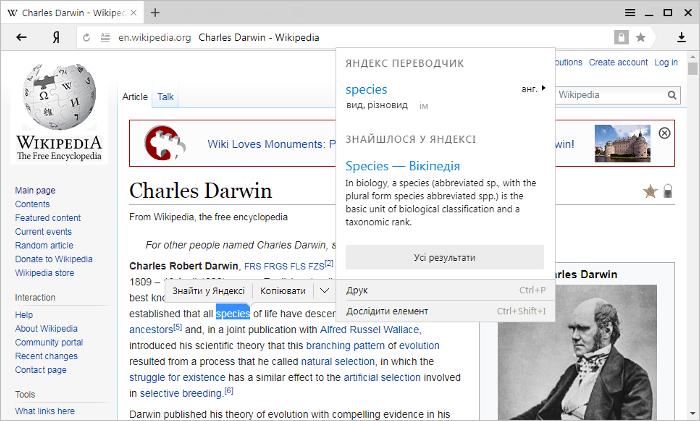Image resolution: width=700 pixels, height=421 pixels.
Task: Click 'Усі результати' button
Action: tap(445, 257)
